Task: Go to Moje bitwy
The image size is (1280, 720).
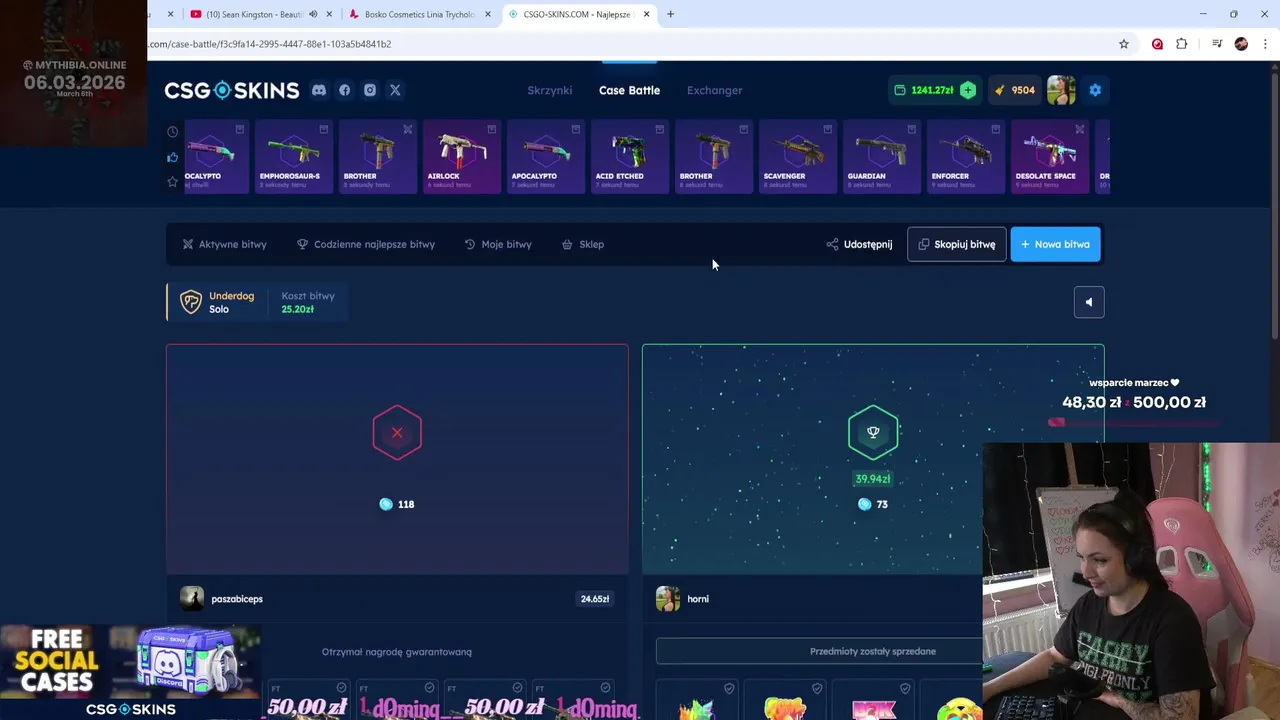Action: (x=498, y=244)
